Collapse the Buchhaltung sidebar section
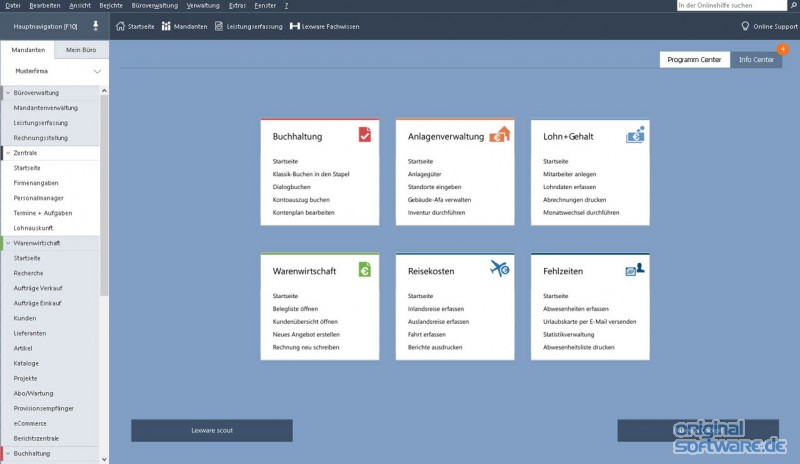 (8, 453)
